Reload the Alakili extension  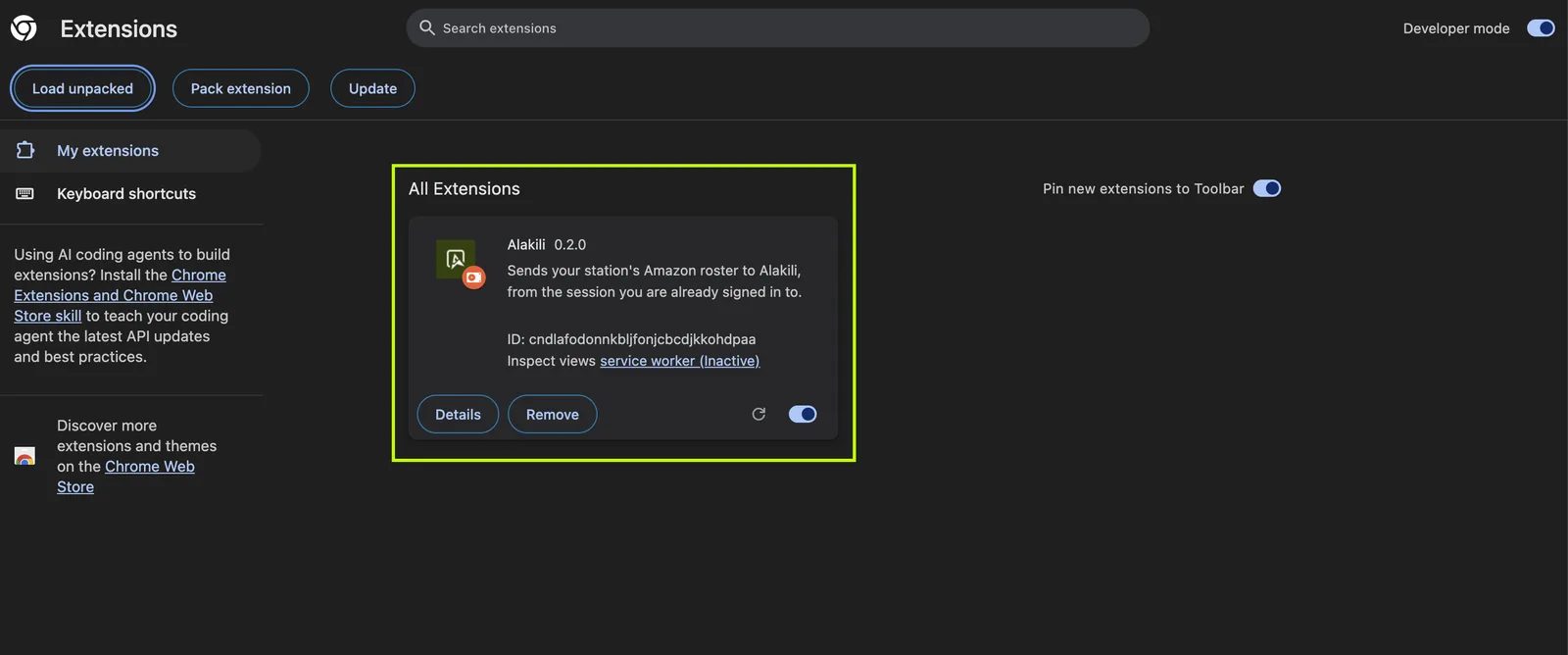(759, 414)
